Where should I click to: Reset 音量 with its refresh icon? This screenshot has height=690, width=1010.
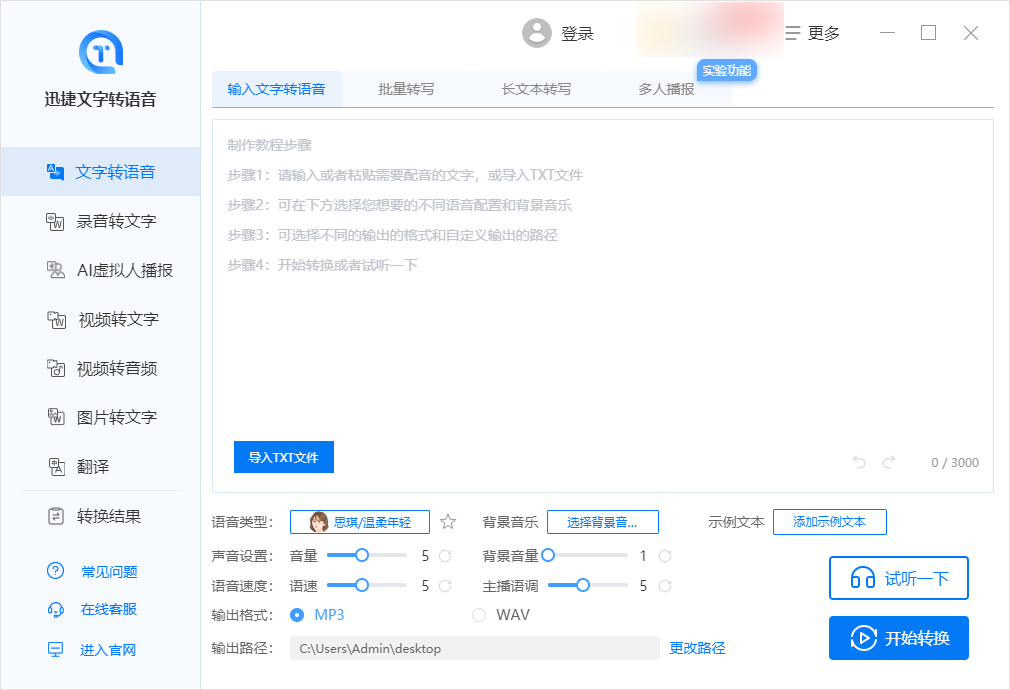445,556
